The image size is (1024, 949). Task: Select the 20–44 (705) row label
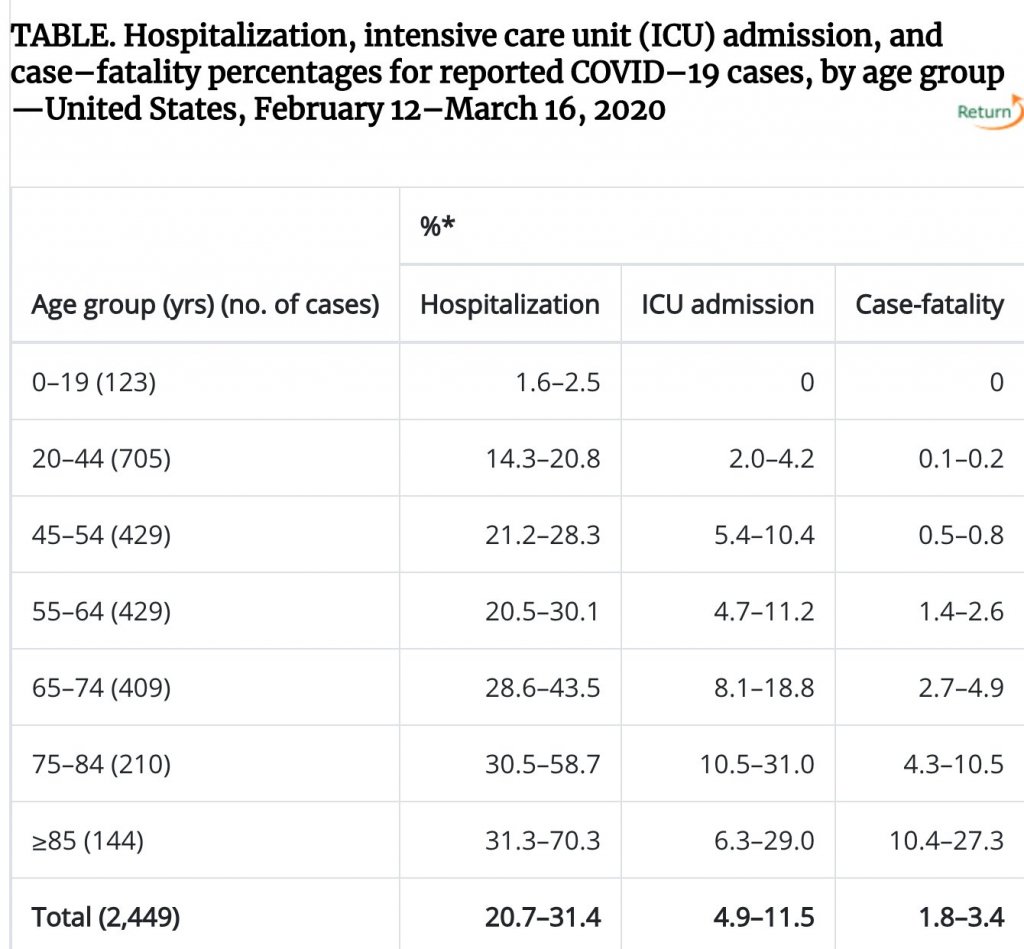click(101, 459)
